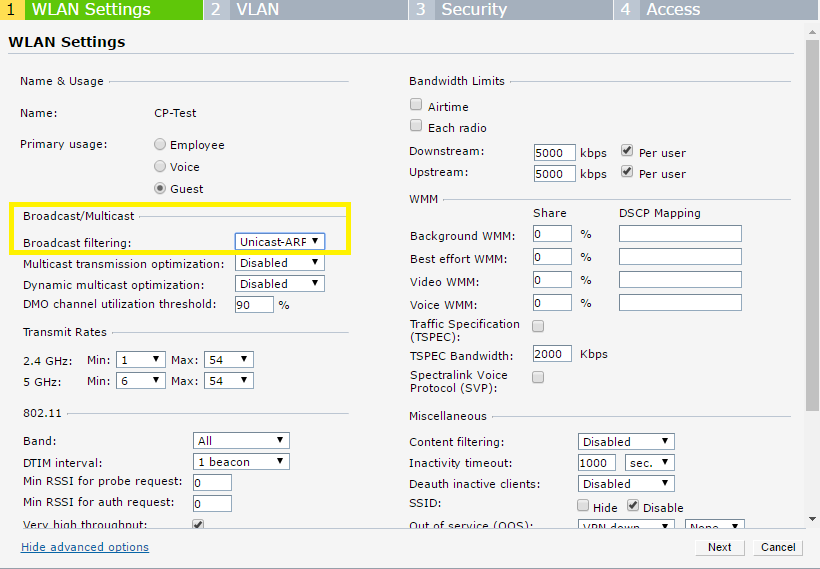Open 5 GHz Max rate dropdown
820x569 pixels.
click(229, 381)
